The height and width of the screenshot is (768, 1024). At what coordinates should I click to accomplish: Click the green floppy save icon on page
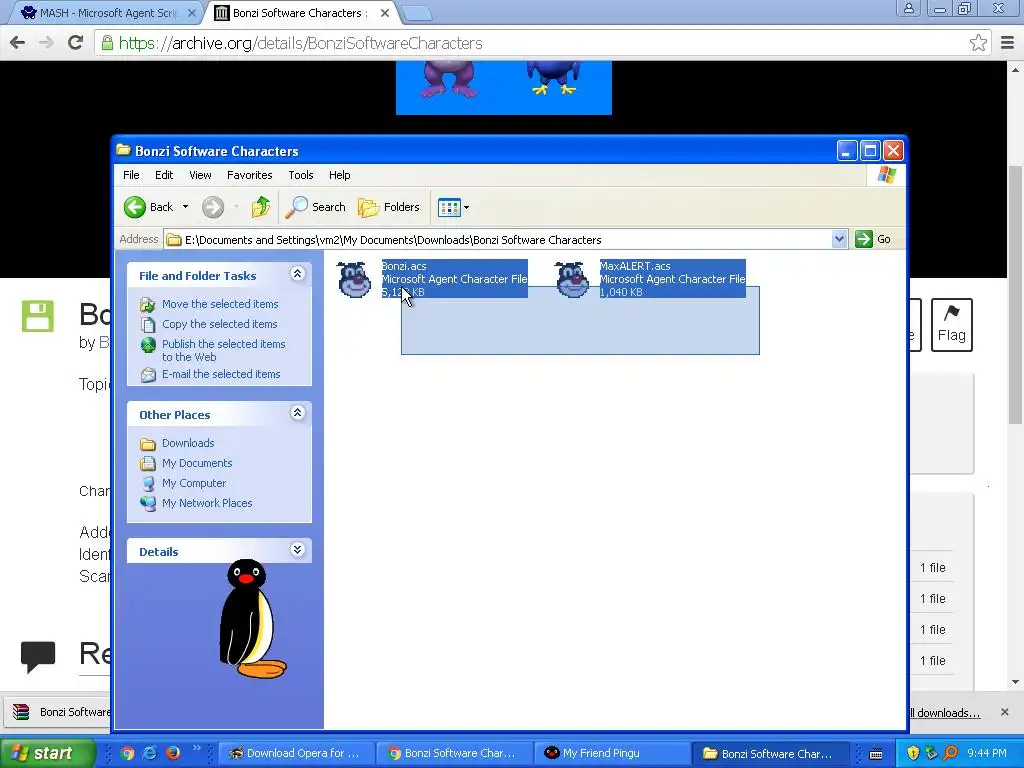point(38,316)
